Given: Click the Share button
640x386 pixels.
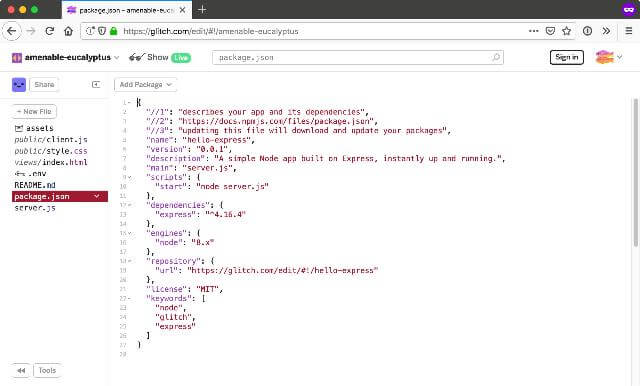Looking at the screenshot, I should click(44, 84).
